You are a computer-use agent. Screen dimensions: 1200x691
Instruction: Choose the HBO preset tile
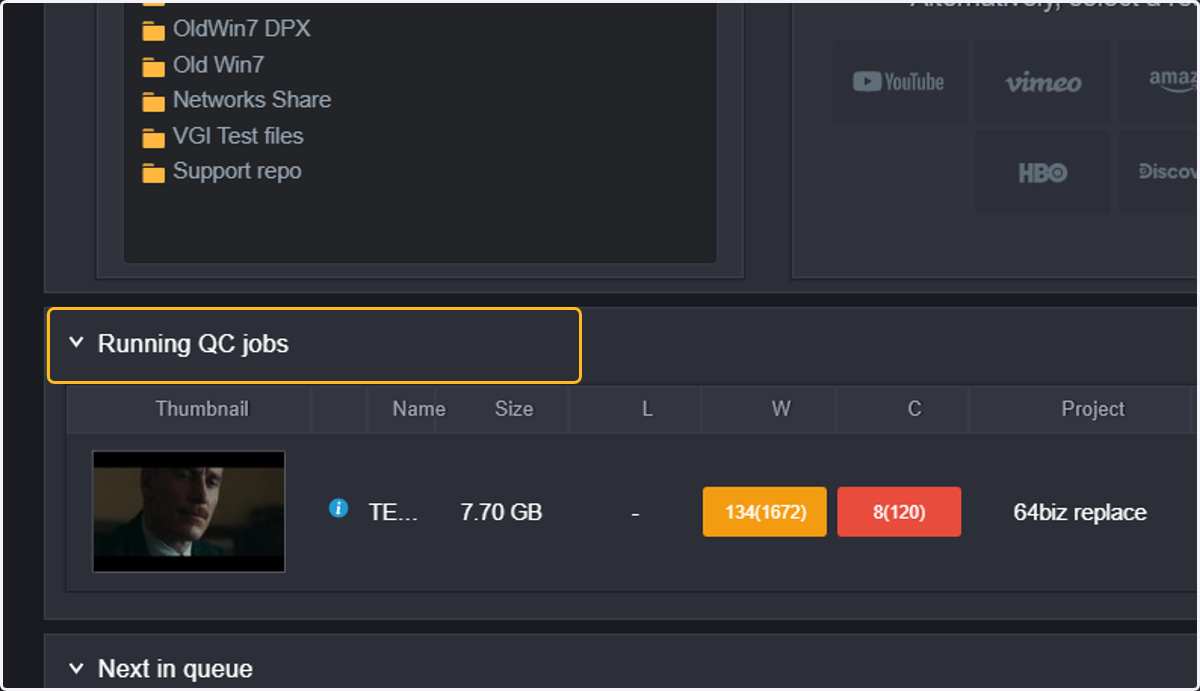tap(1042, 172)
